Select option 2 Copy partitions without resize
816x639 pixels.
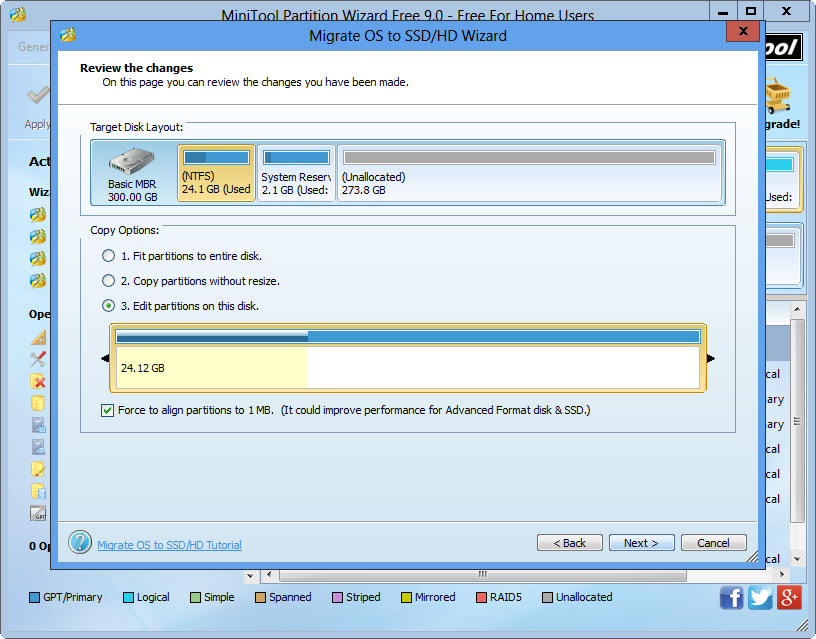click(x=108, y=280)
